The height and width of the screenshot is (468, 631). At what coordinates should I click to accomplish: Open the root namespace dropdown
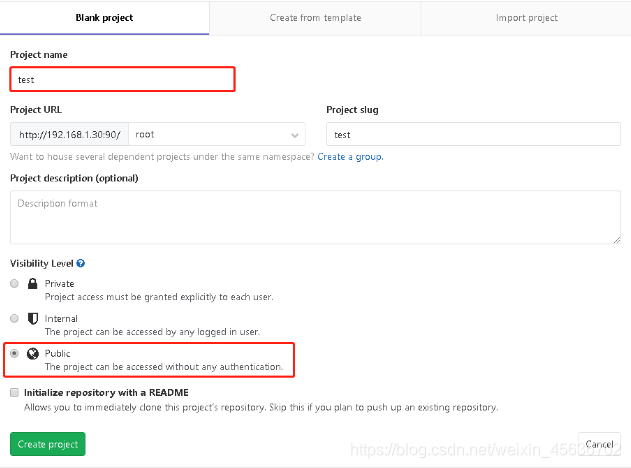pos(217,134)
